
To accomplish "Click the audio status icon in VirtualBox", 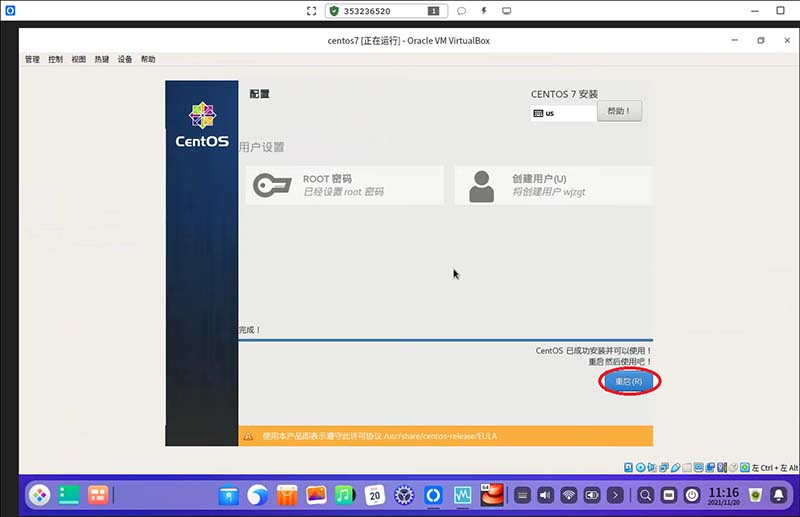I will click(652, 467).
